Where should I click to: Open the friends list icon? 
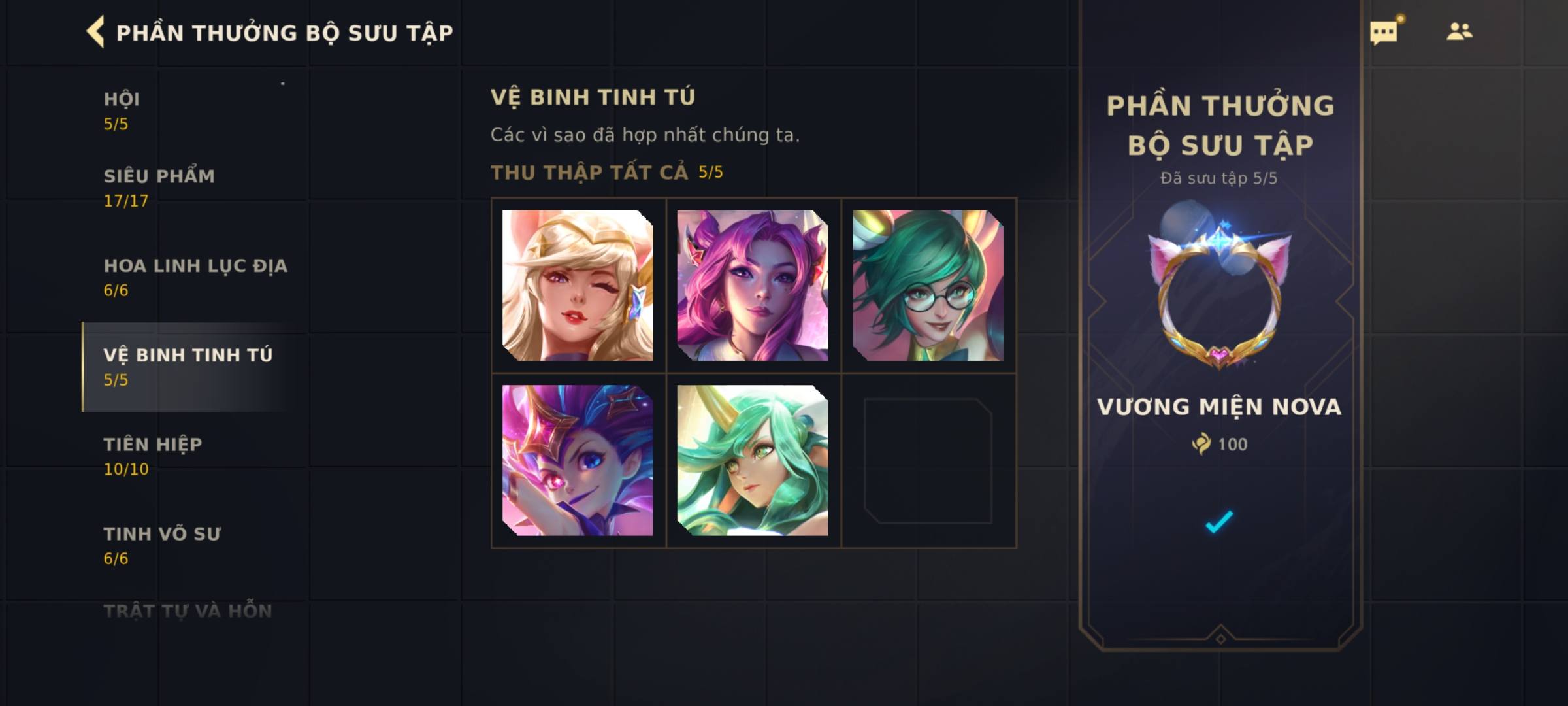1459,31
